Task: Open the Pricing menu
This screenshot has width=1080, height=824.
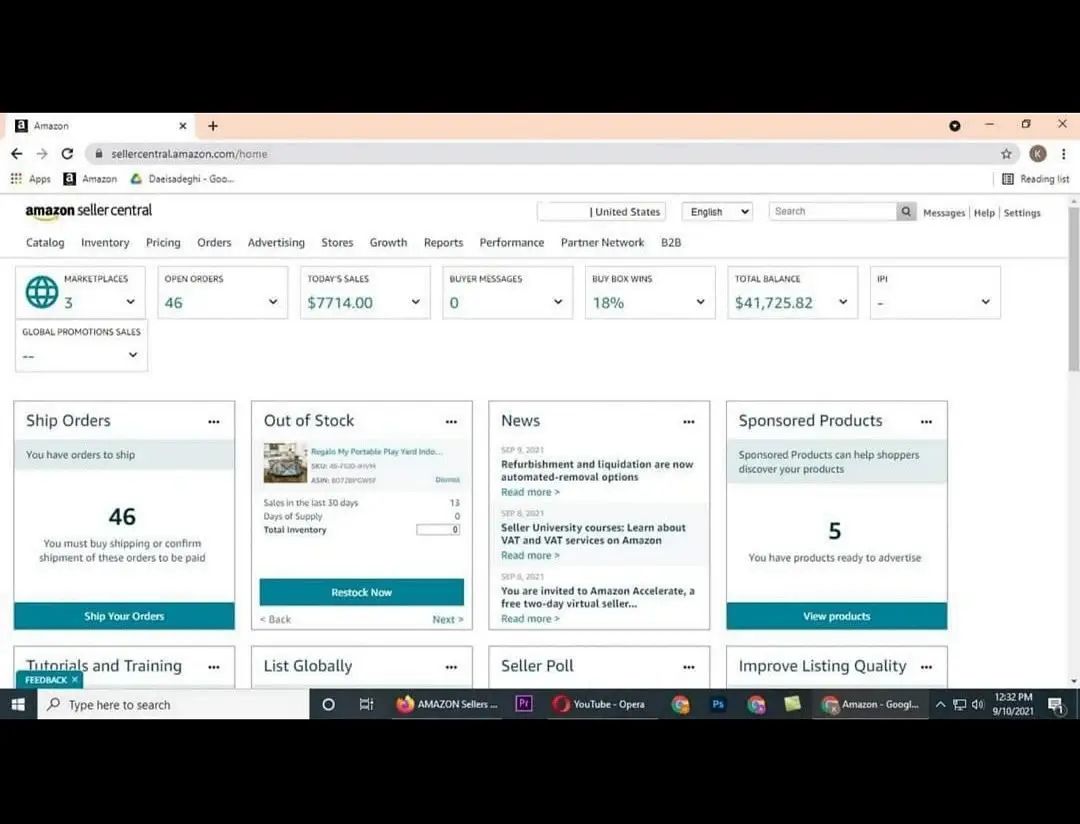Action: click(163, 243)
